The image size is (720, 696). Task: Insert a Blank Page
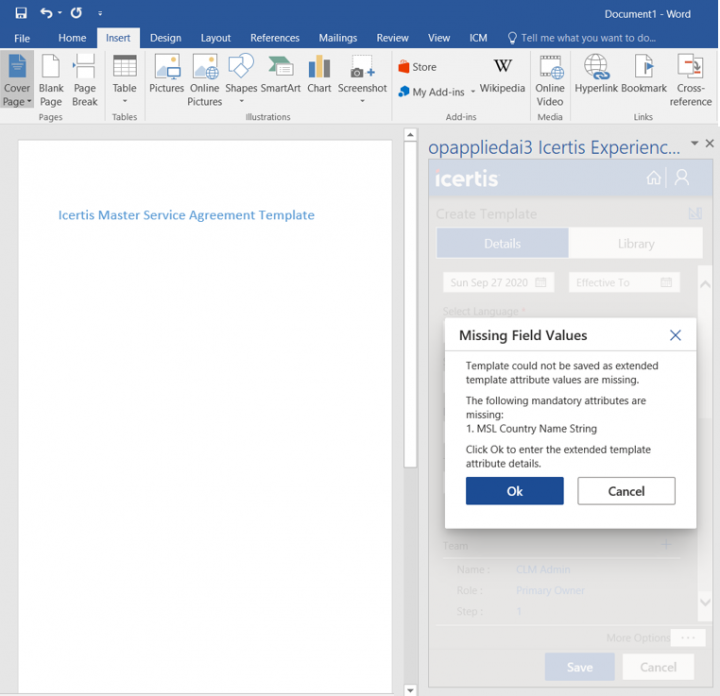51,80
